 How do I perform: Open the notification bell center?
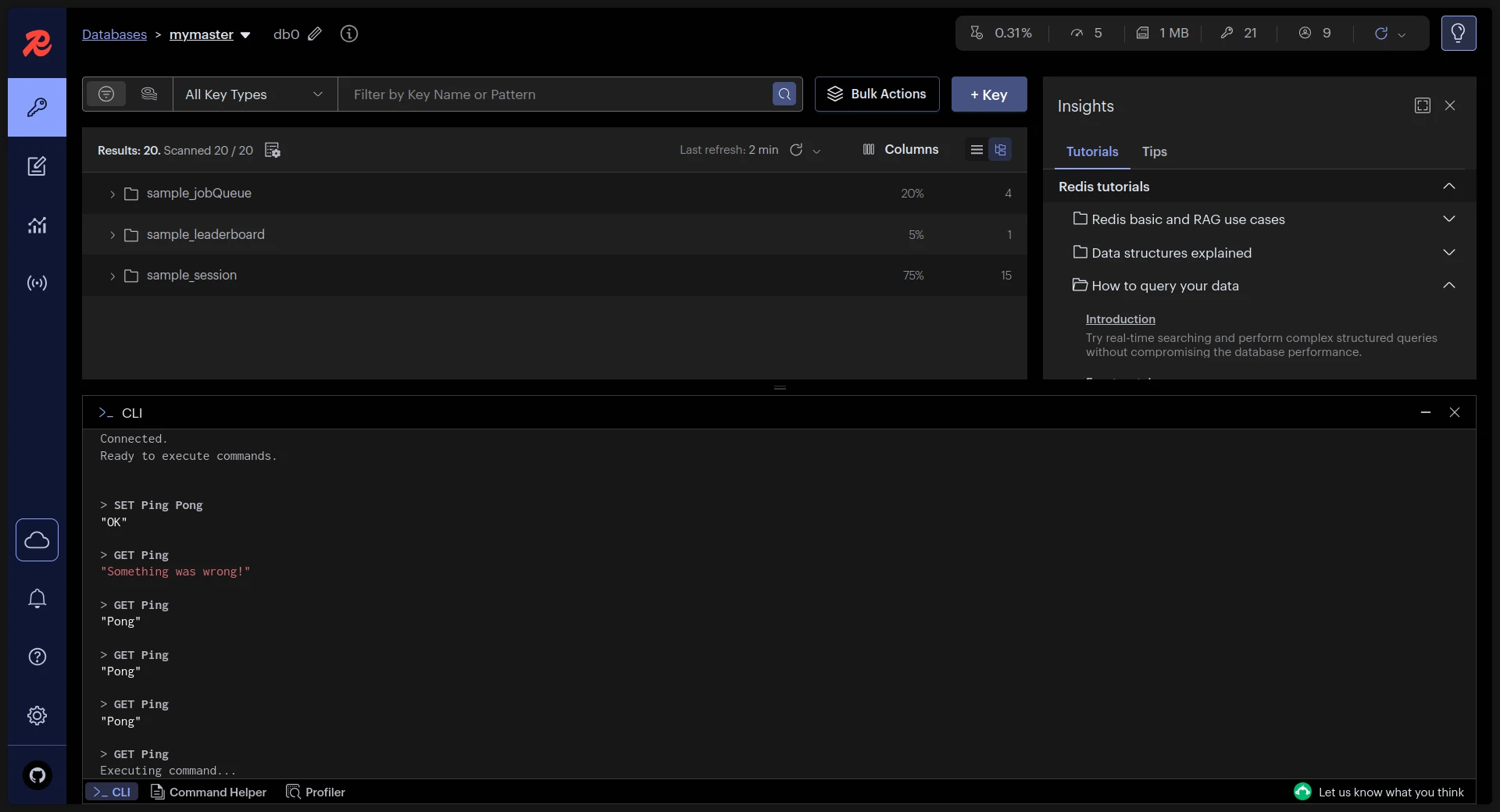37,598
